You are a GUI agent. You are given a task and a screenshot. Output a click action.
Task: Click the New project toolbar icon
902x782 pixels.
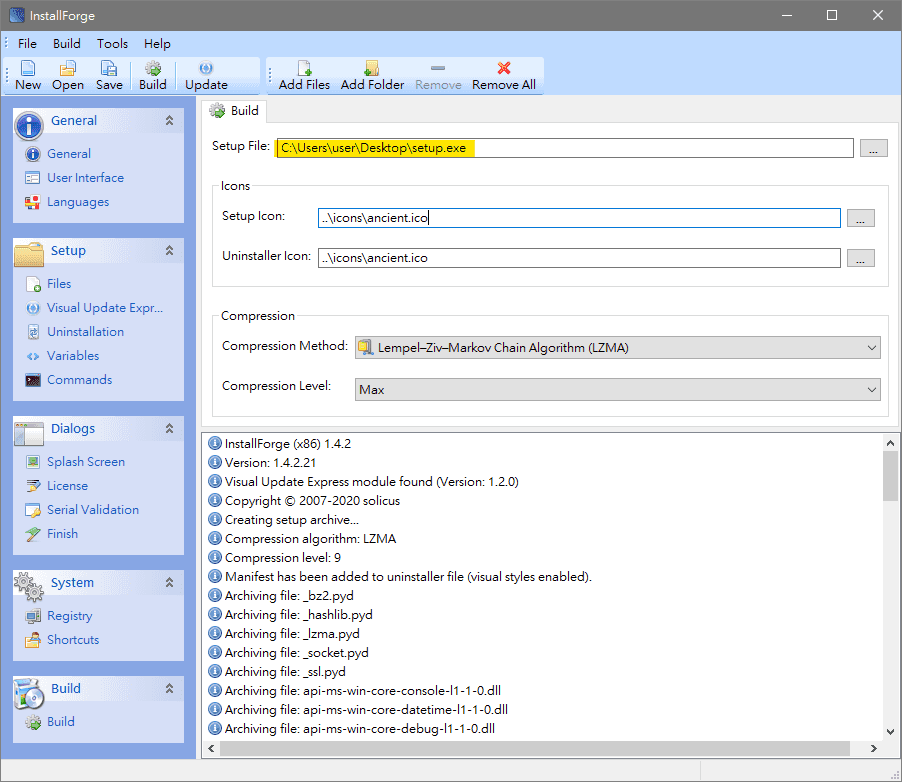tap(28, 68)
